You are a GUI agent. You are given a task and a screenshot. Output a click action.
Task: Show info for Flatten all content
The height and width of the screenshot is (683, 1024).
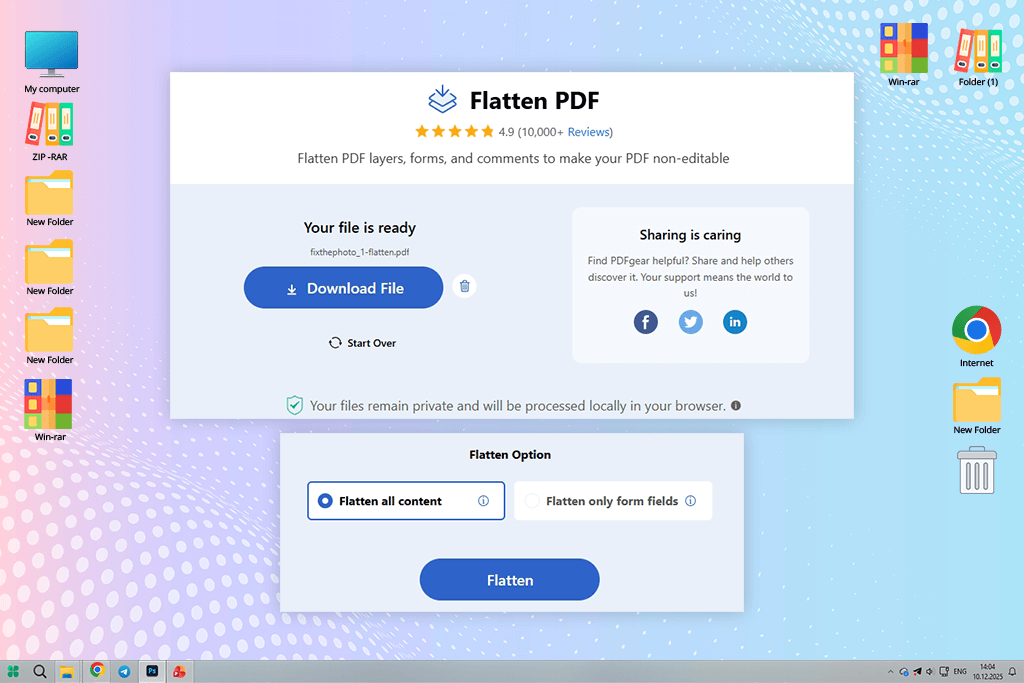[x=483, y=501]
